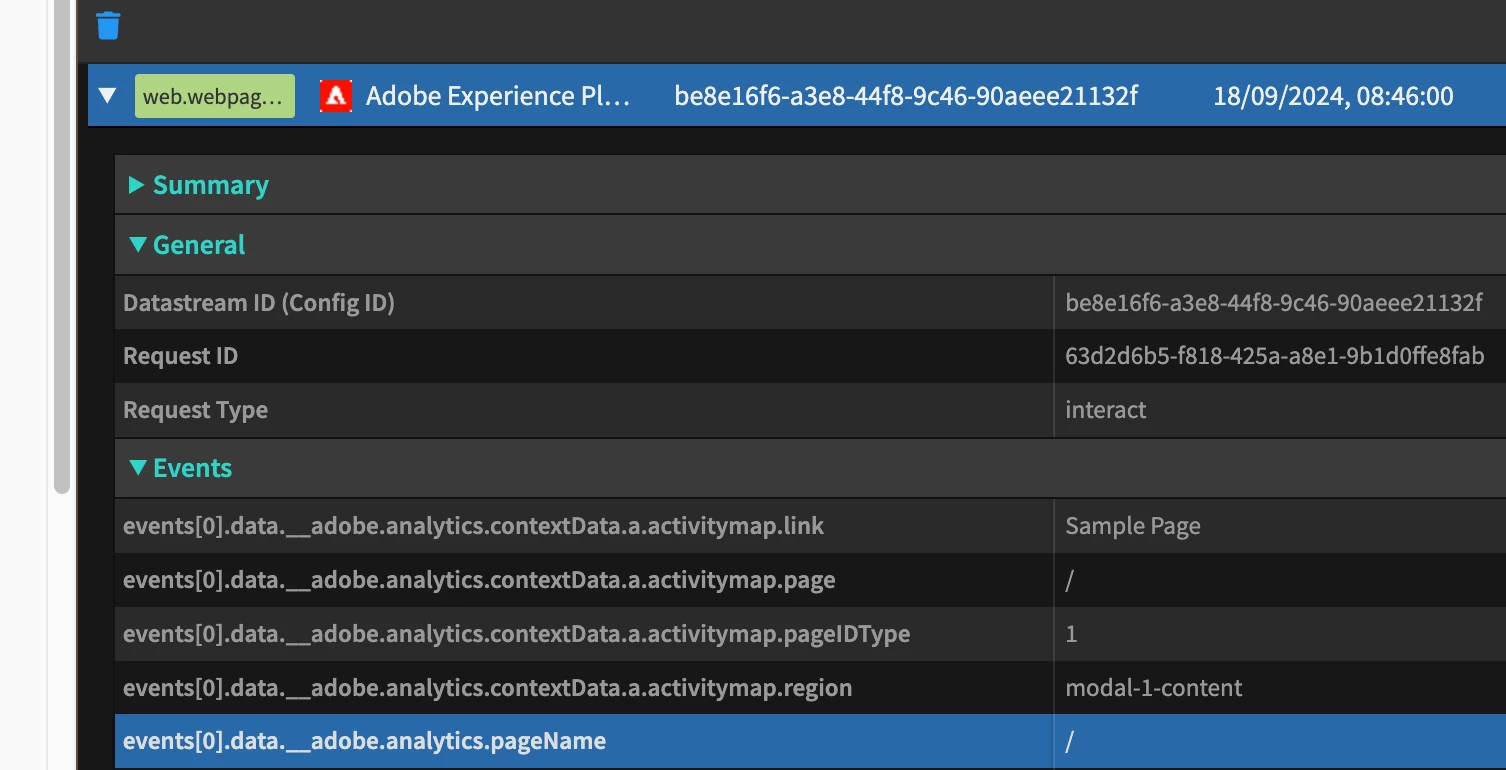Expand the Summary section
This screenshot has height=770, width=1506.
(137, 185)
